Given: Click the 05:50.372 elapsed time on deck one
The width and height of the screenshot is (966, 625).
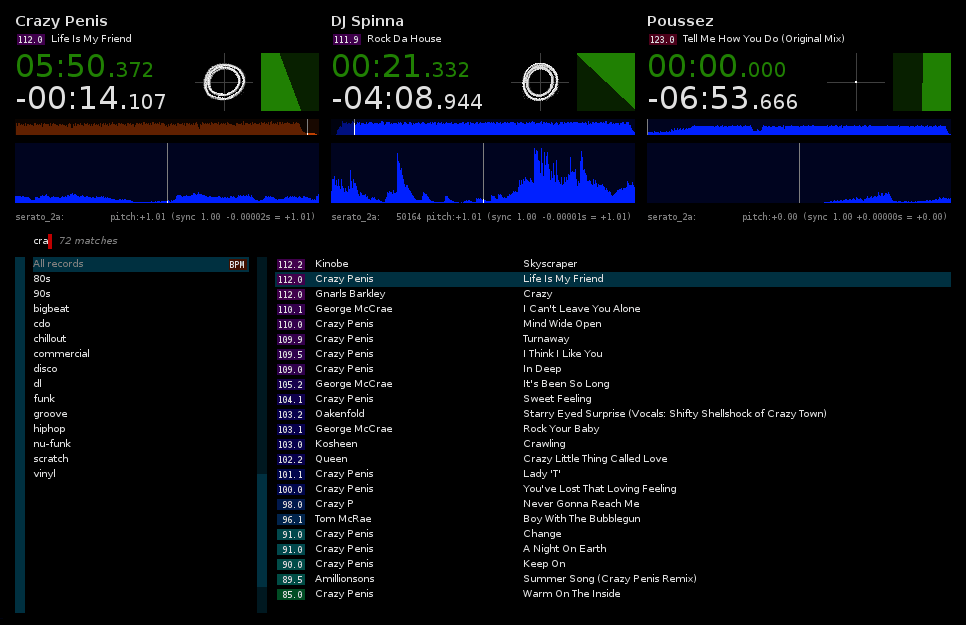Looking at the screenshot, I should pyautogui.click(x=84, y=67).
